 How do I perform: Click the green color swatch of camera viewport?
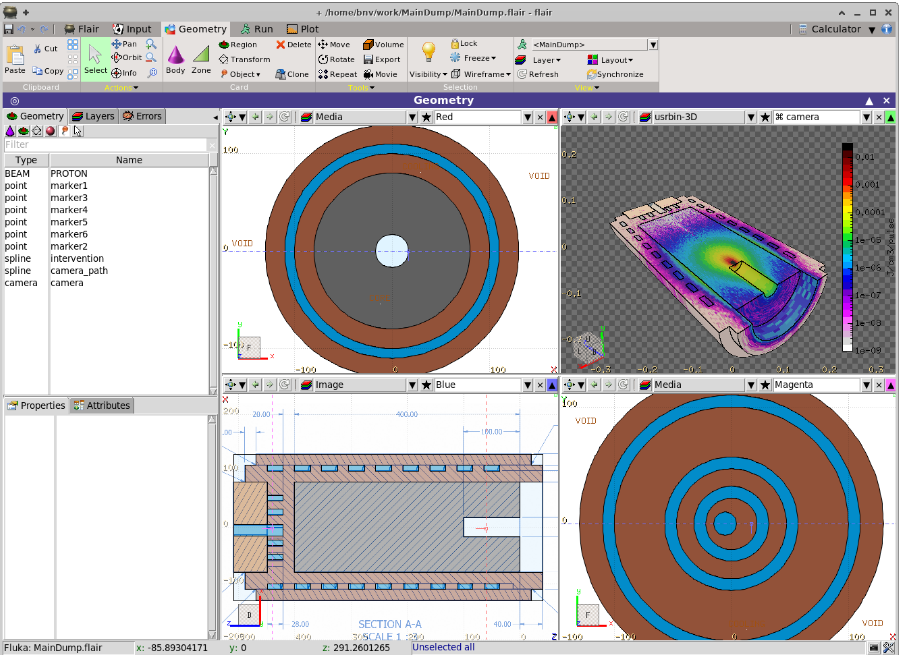tap(891, 117)
